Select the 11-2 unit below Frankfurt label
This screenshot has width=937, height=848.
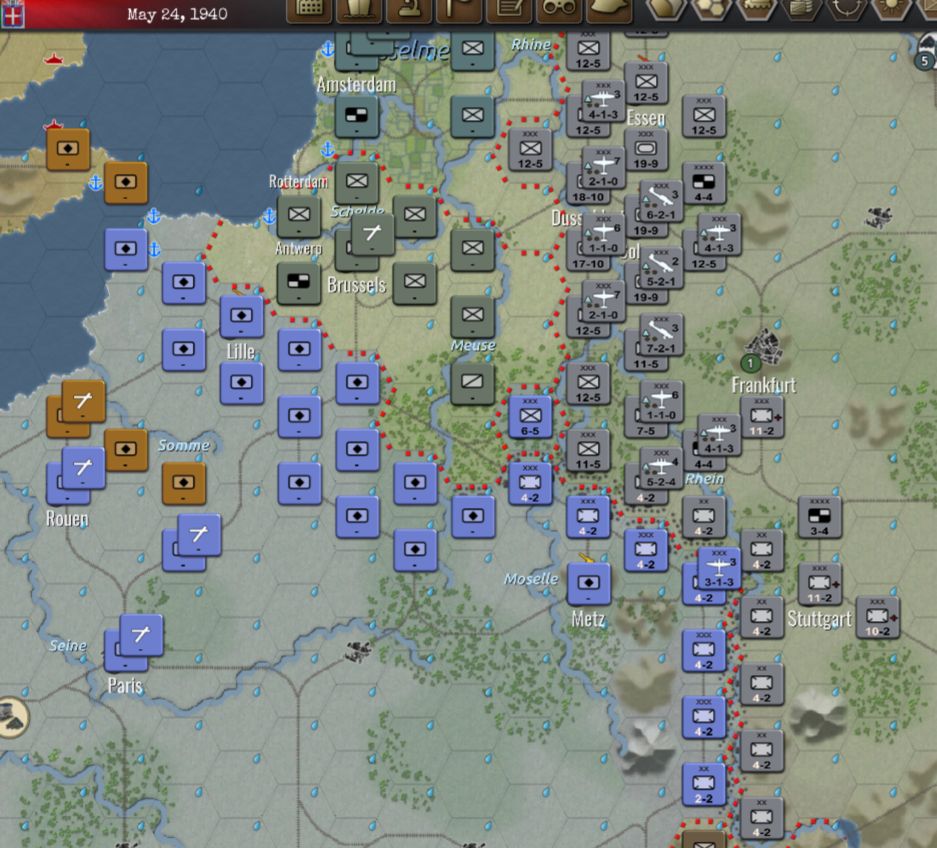tap(762, 417)
